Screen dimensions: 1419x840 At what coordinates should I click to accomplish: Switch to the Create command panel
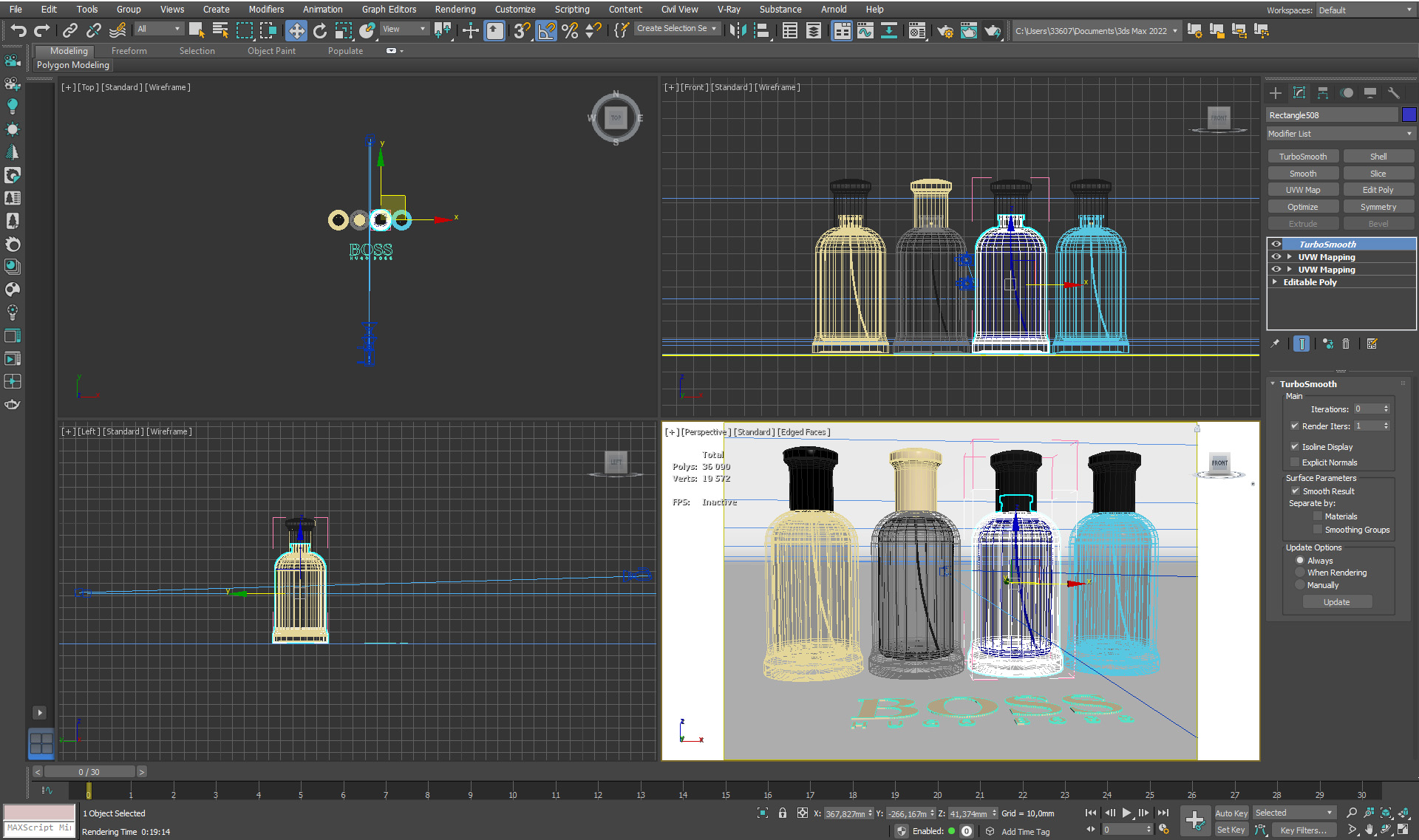pos(1276,92)
